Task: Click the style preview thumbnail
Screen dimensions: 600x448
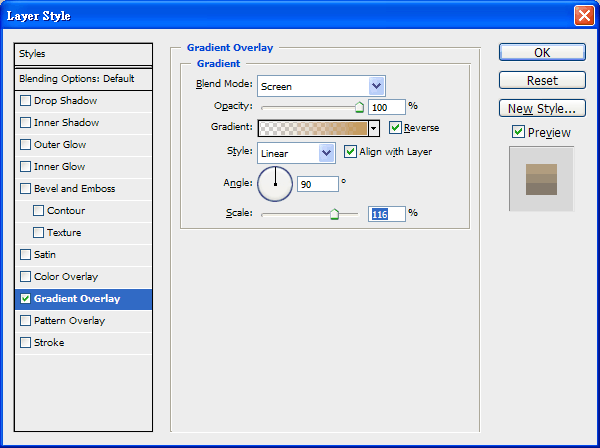Action: coord(541,179)
